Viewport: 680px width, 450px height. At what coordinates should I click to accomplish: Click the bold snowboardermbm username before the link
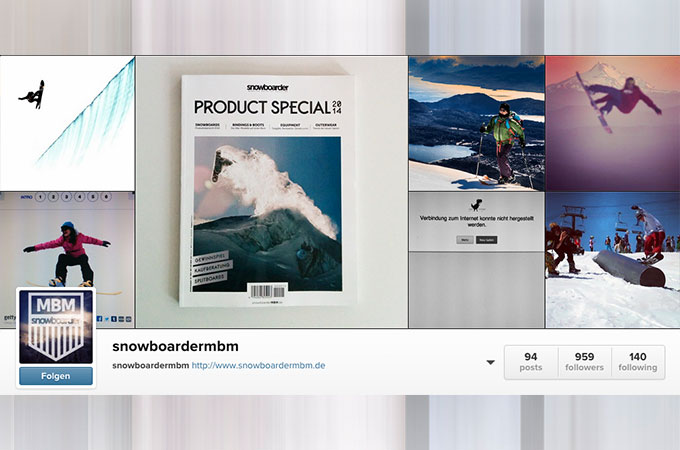coord(150,365)
